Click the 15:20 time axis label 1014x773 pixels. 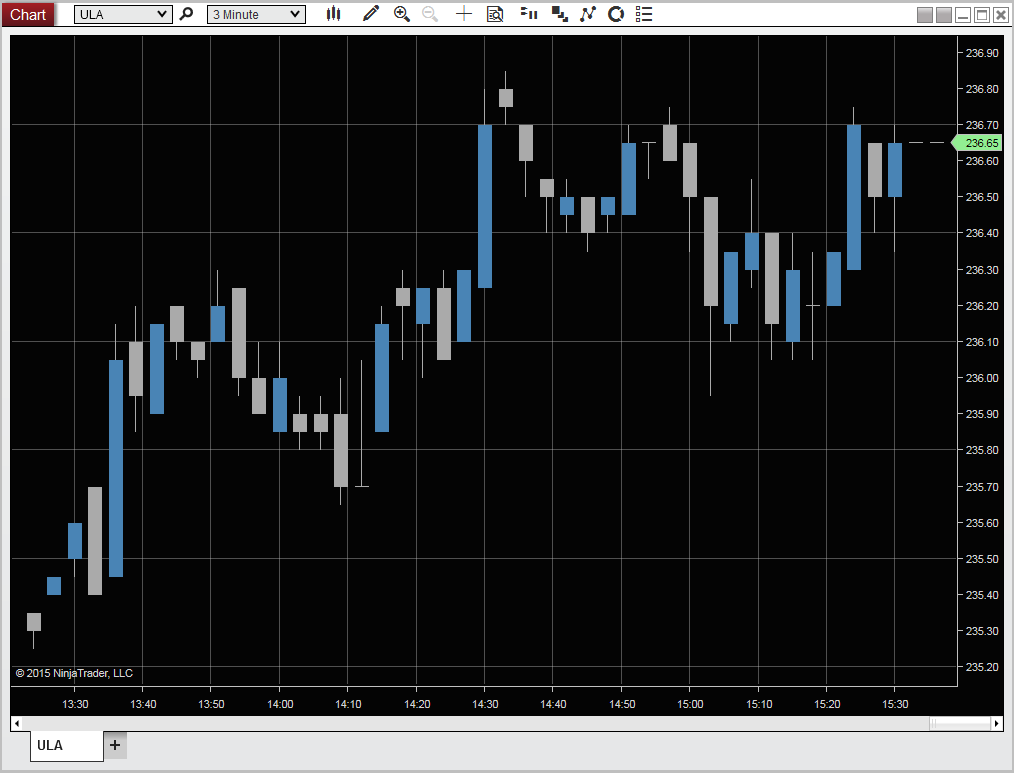(x=827, y=704)
